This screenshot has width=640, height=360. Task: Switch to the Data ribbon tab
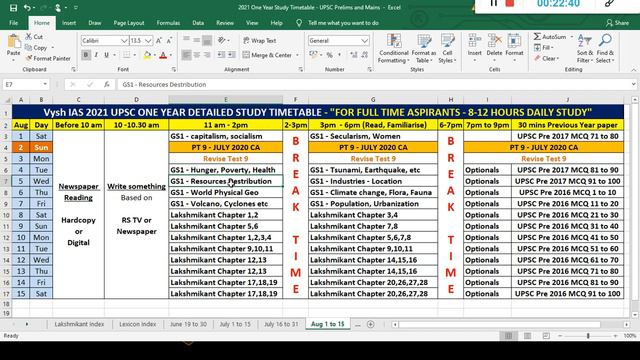click(x=198, y=23)
